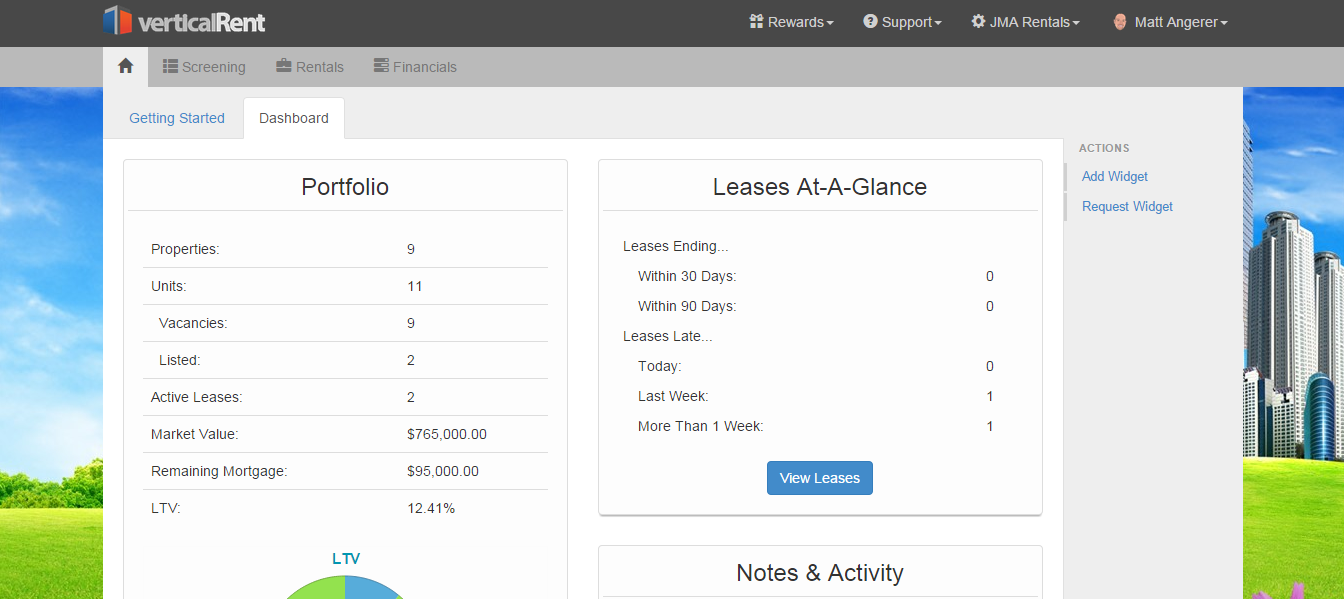This screenshot has width=1344, height=599.
Task: Click the Portfolio widget title
Action: coord(345,187)
